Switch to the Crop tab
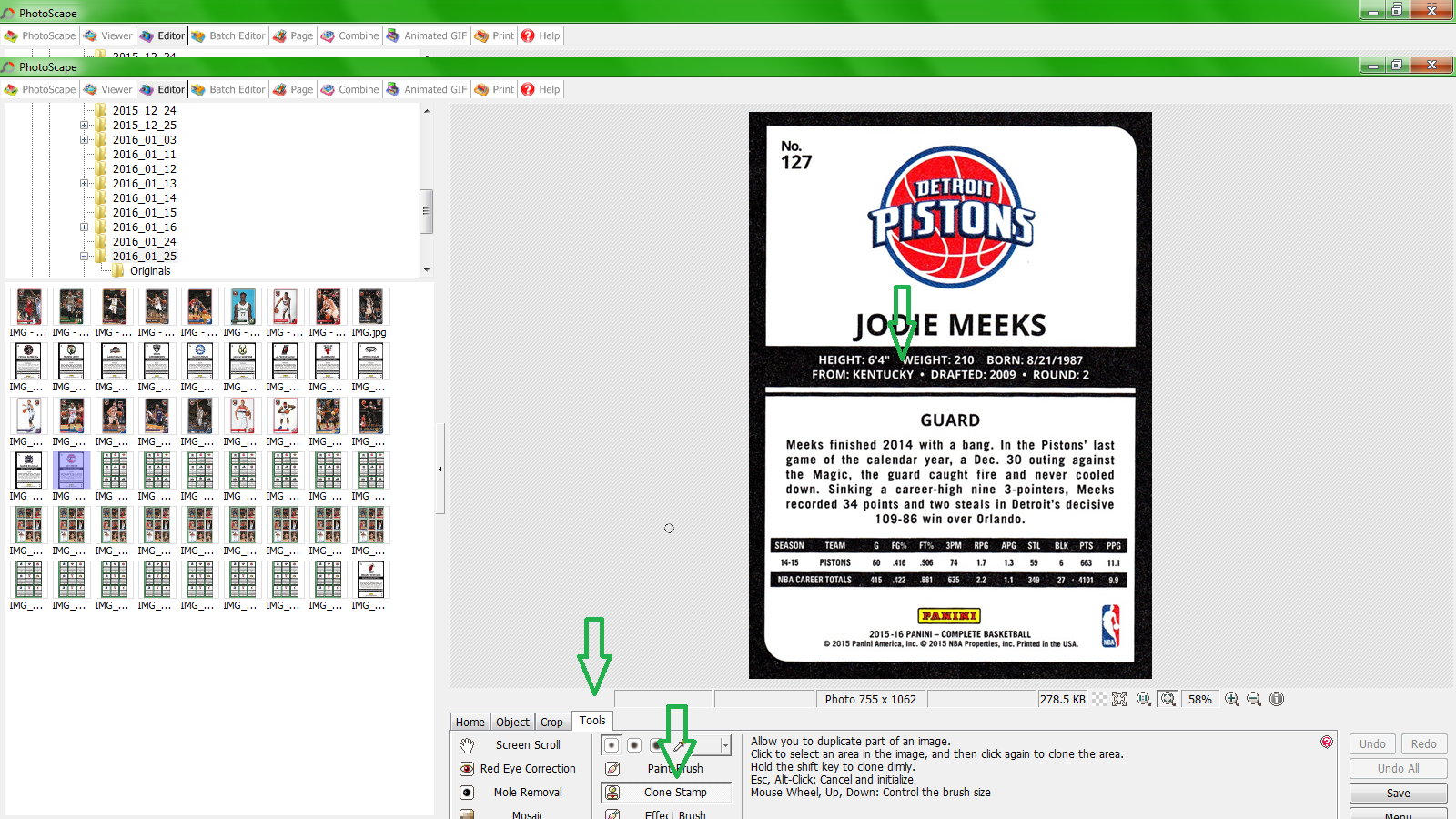 tap(552, 722)
